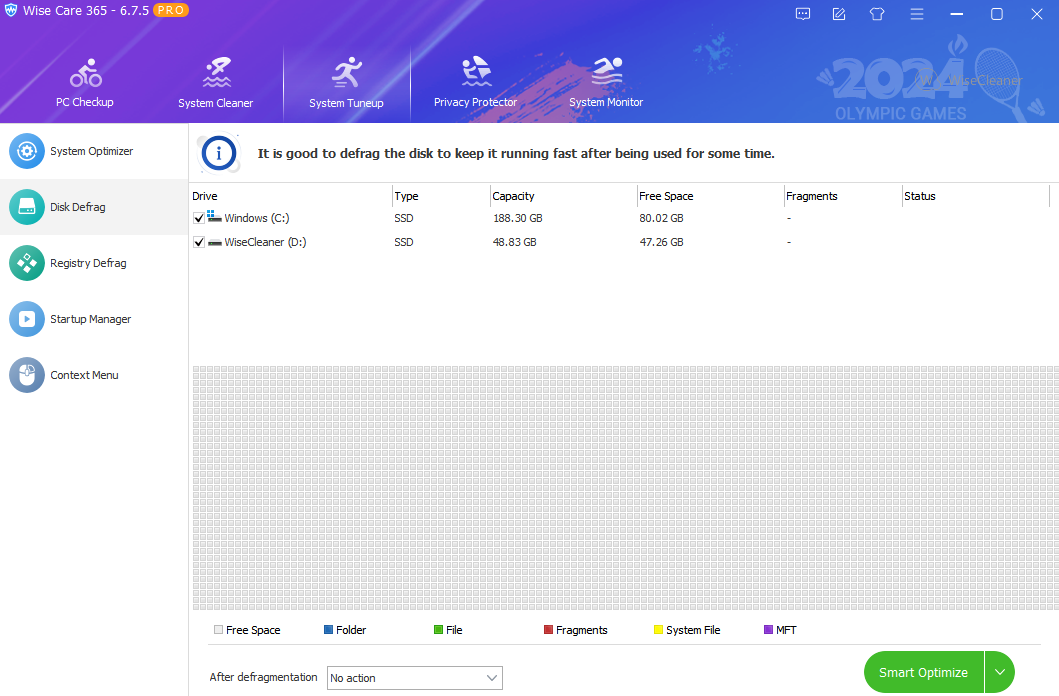Screen dimensions: 1059x696
Task: Open the System Cleaner surfer icon
Action: point(217,73)
